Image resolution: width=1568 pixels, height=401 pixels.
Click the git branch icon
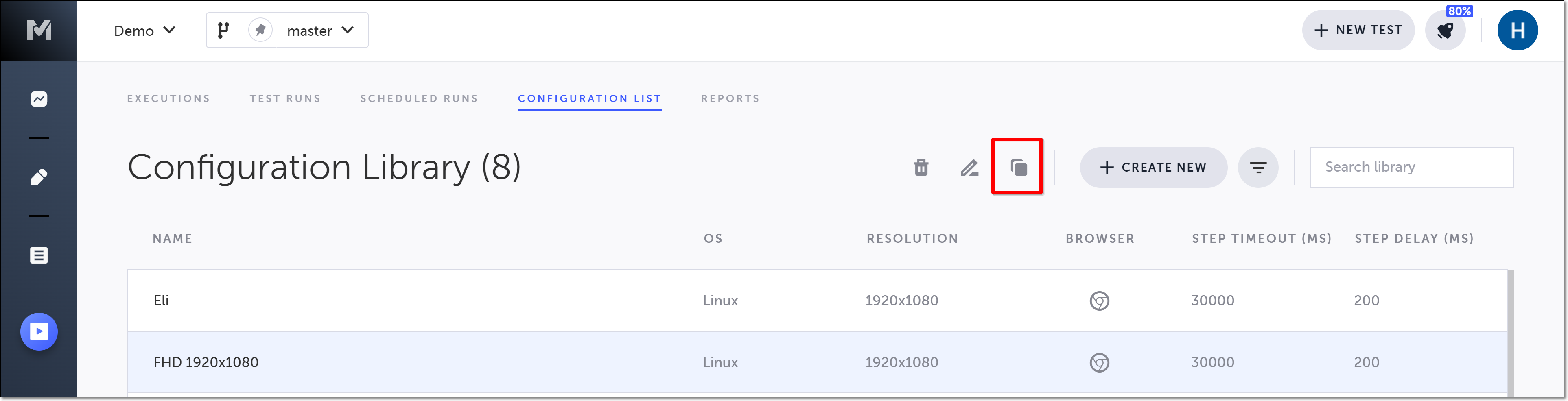[x=223, y=31]
